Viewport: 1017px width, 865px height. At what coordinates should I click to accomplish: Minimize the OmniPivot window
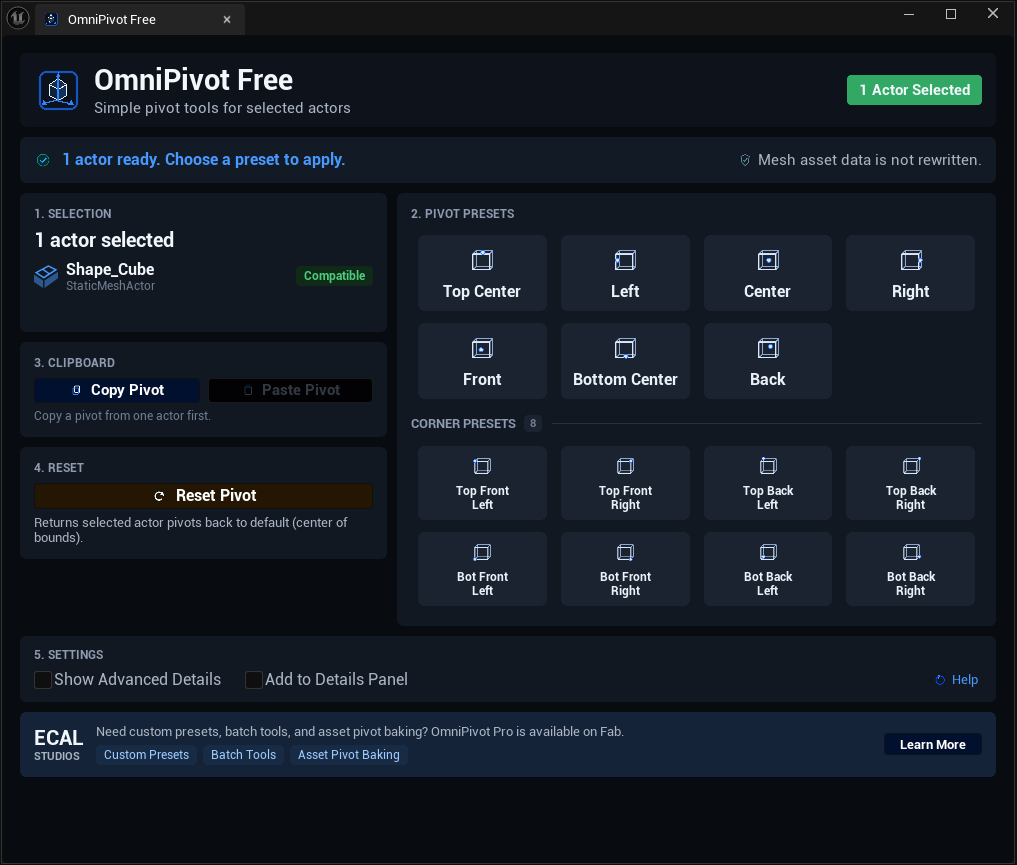[909, 14]
